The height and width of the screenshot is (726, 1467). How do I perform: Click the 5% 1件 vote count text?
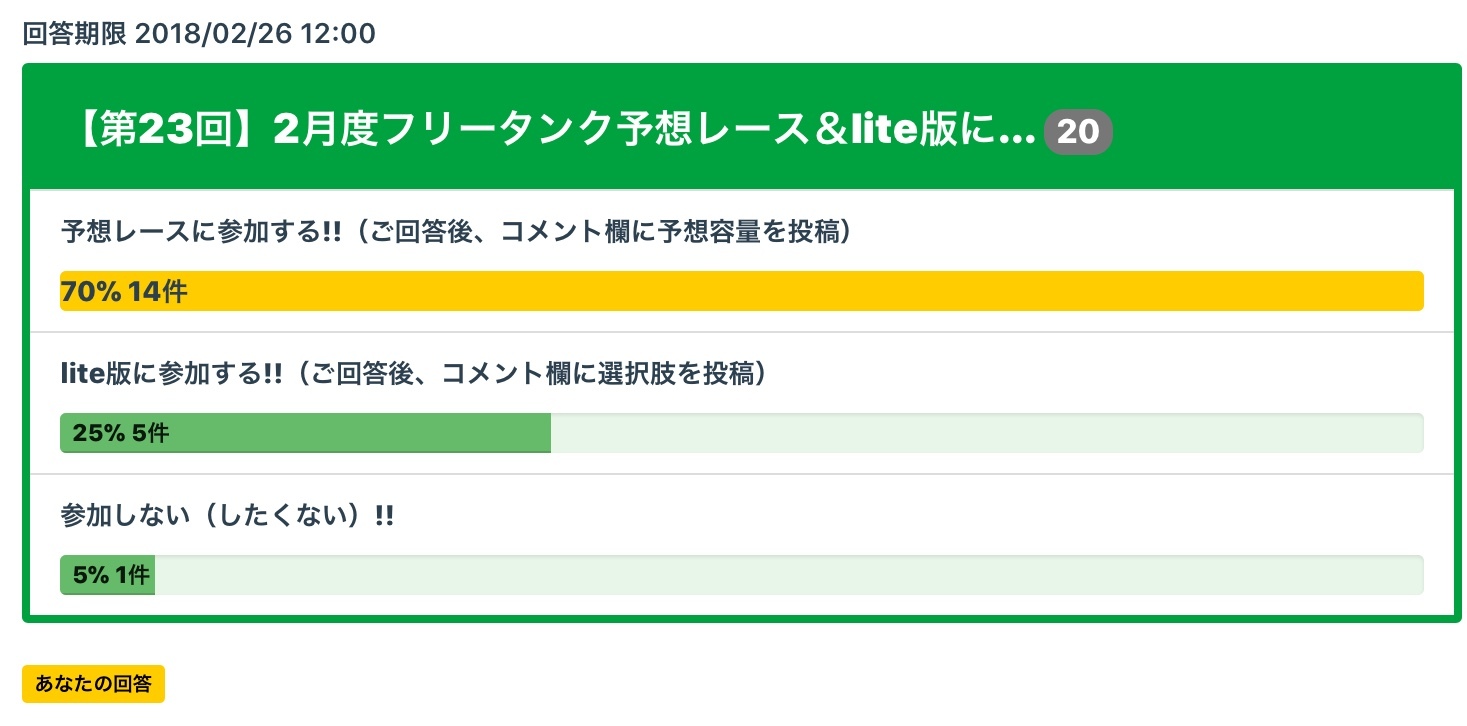point(111,576)
